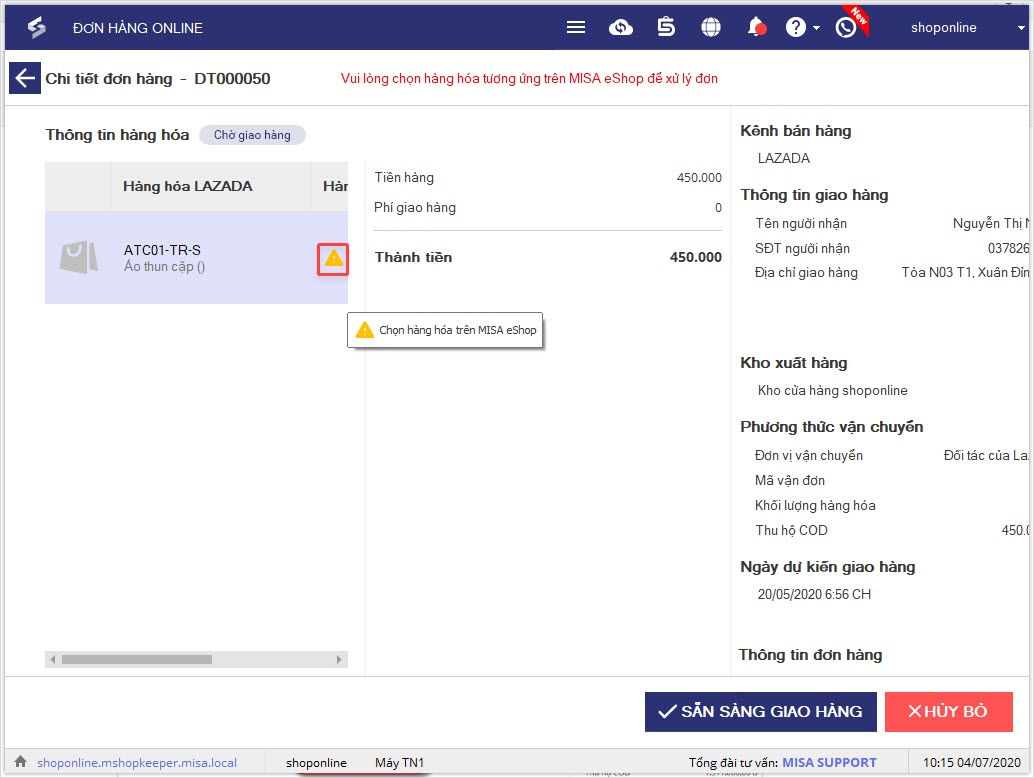The height and width of the screenshot is (778, 1034).
Task: Click the Tên người nhận label
Action: 801,224
